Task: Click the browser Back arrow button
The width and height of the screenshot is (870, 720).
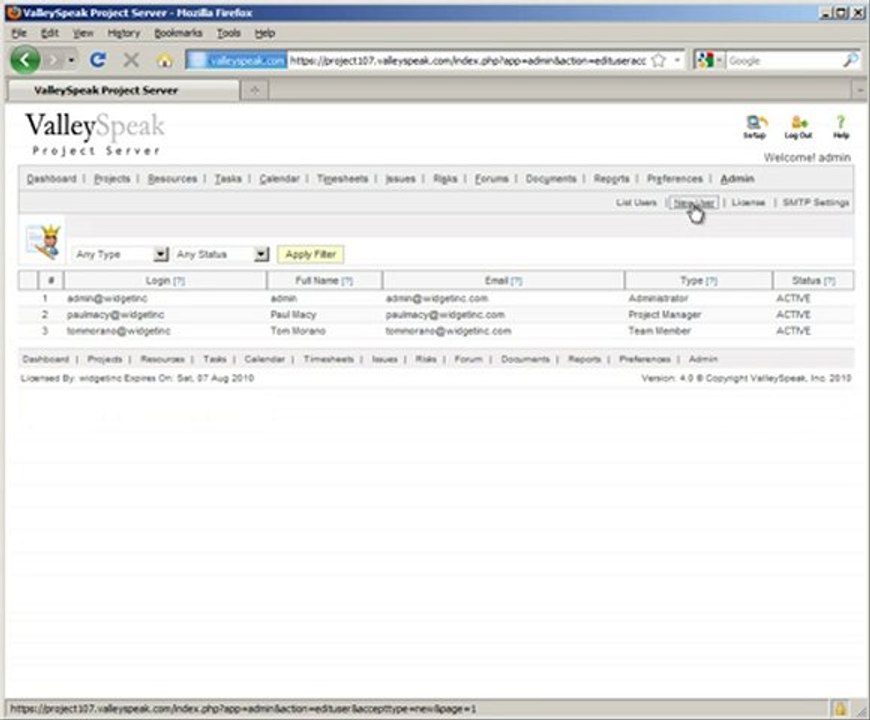Action: 25,59
